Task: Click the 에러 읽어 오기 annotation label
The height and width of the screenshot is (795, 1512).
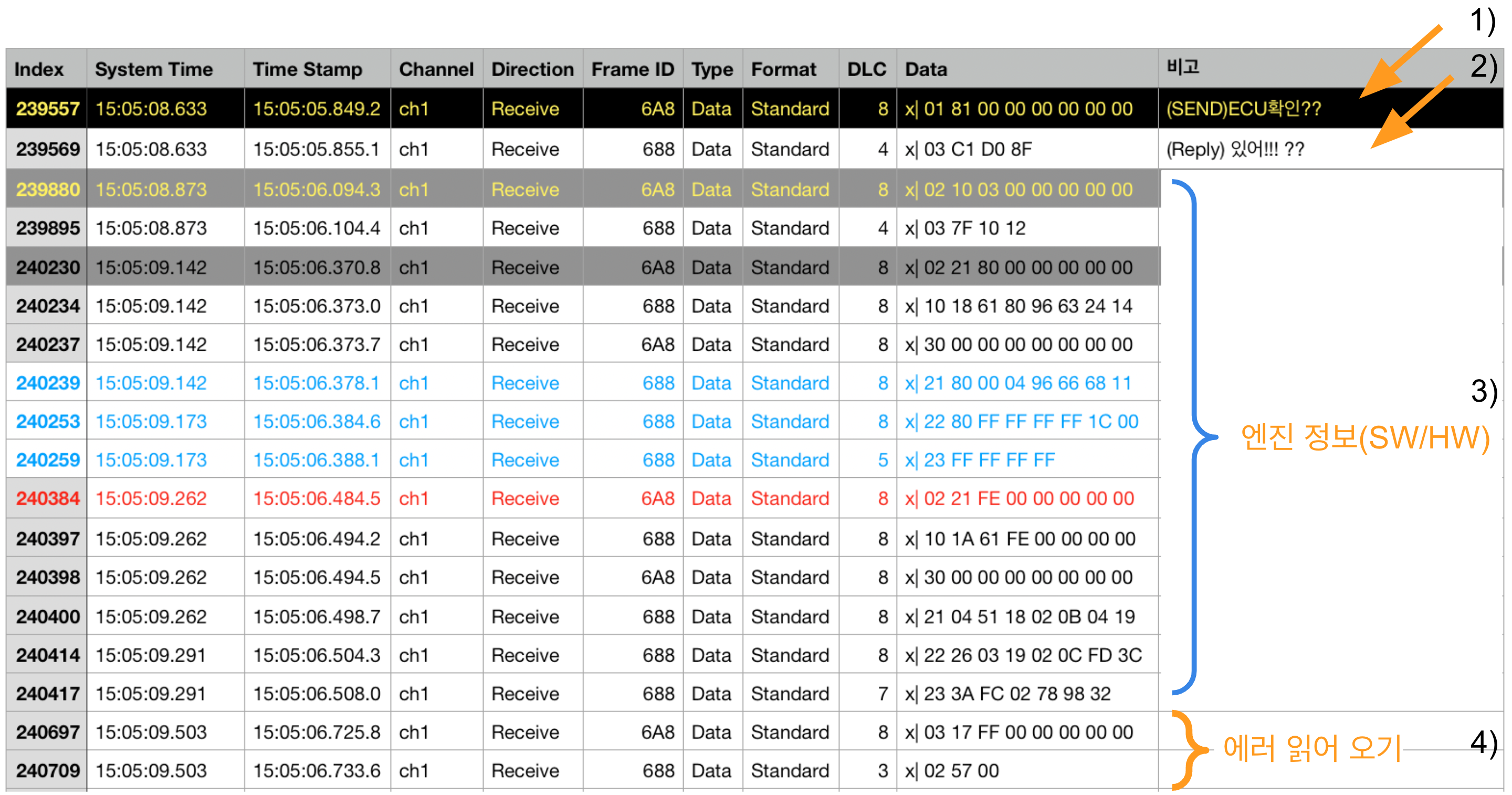Action: [1312, 749]
